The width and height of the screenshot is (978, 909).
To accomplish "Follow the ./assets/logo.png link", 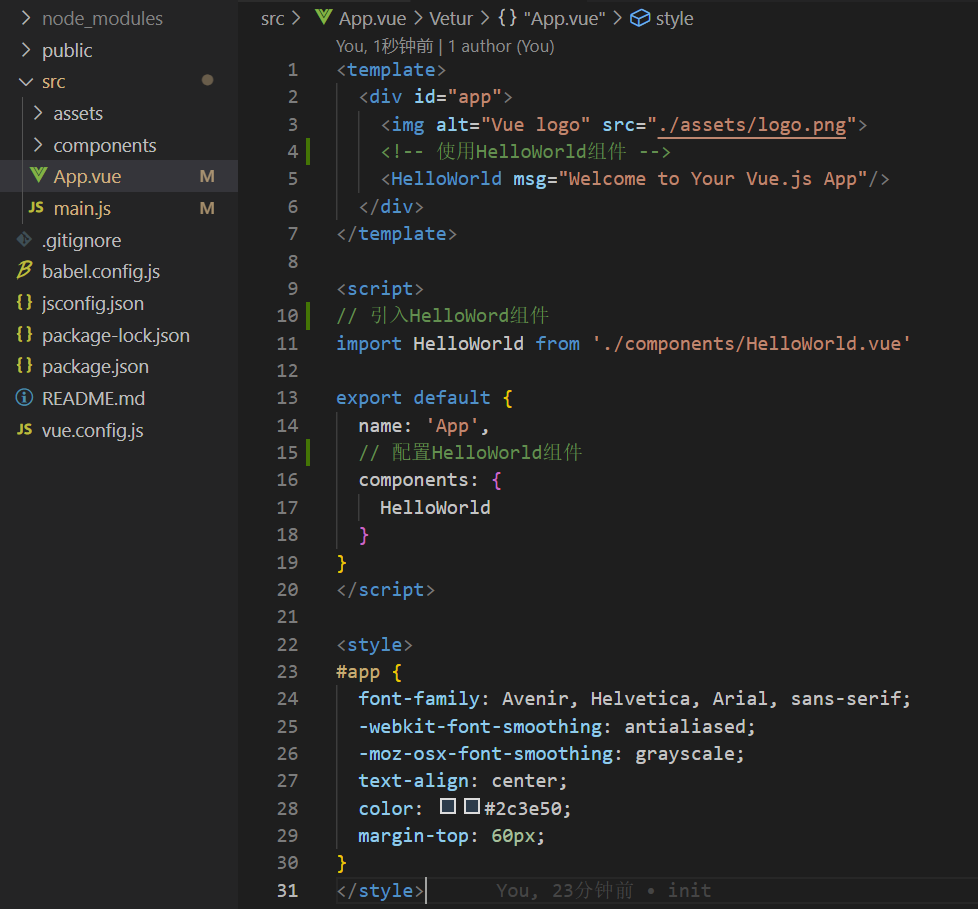I will pyautogui.click(x=752, y=125).
